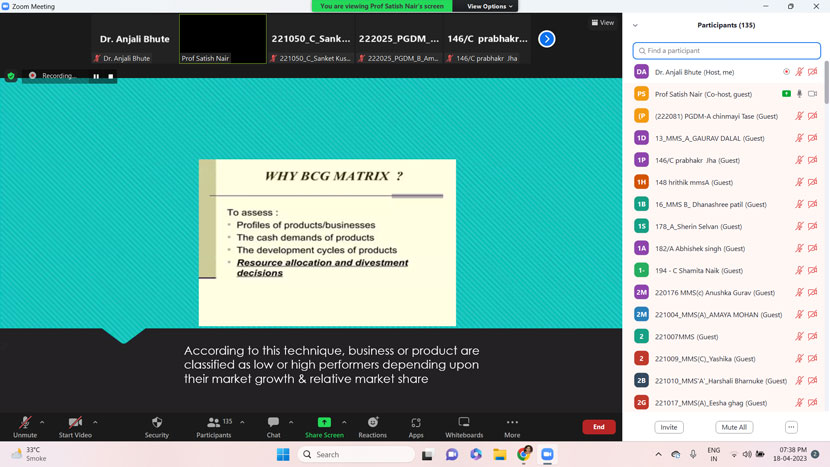The image size is (830, 467).
Task: Toggle Start Video on
Action: click(x=75, y=426)
